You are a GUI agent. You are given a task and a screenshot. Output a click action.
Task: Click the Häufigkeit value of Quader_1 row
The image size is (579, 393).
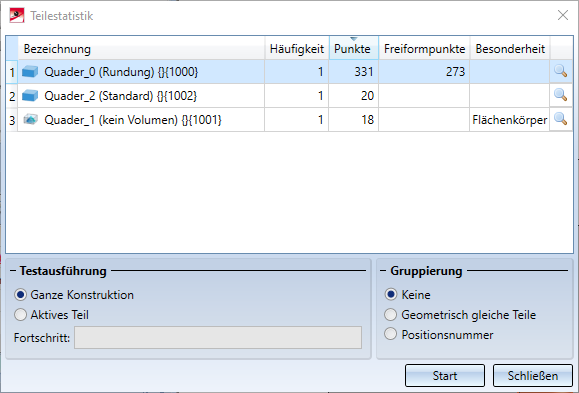[x=321, y=120]
